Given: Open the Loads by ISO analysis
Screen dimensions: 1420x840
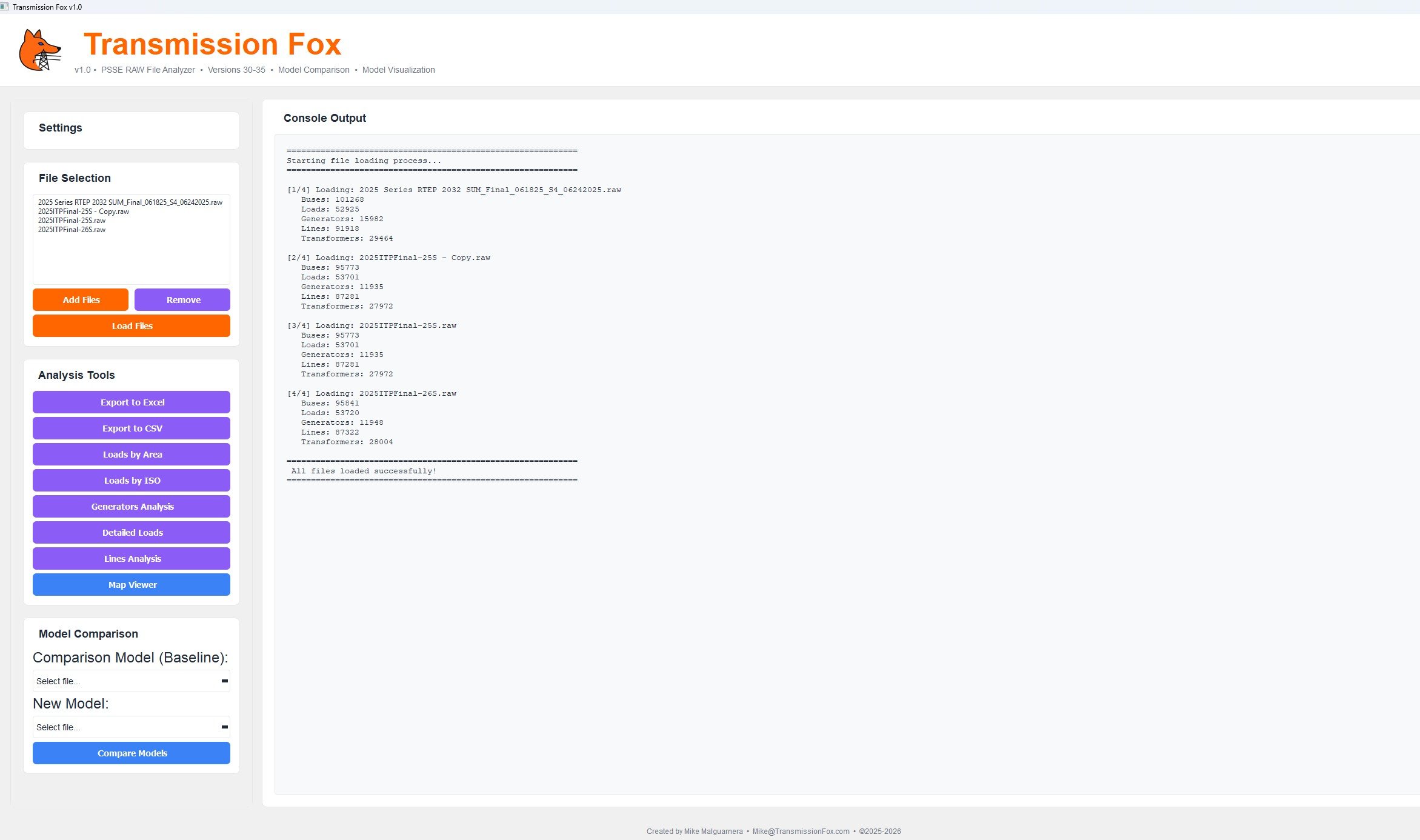Looking at the screenshot, I should click(x=132, y=481).
